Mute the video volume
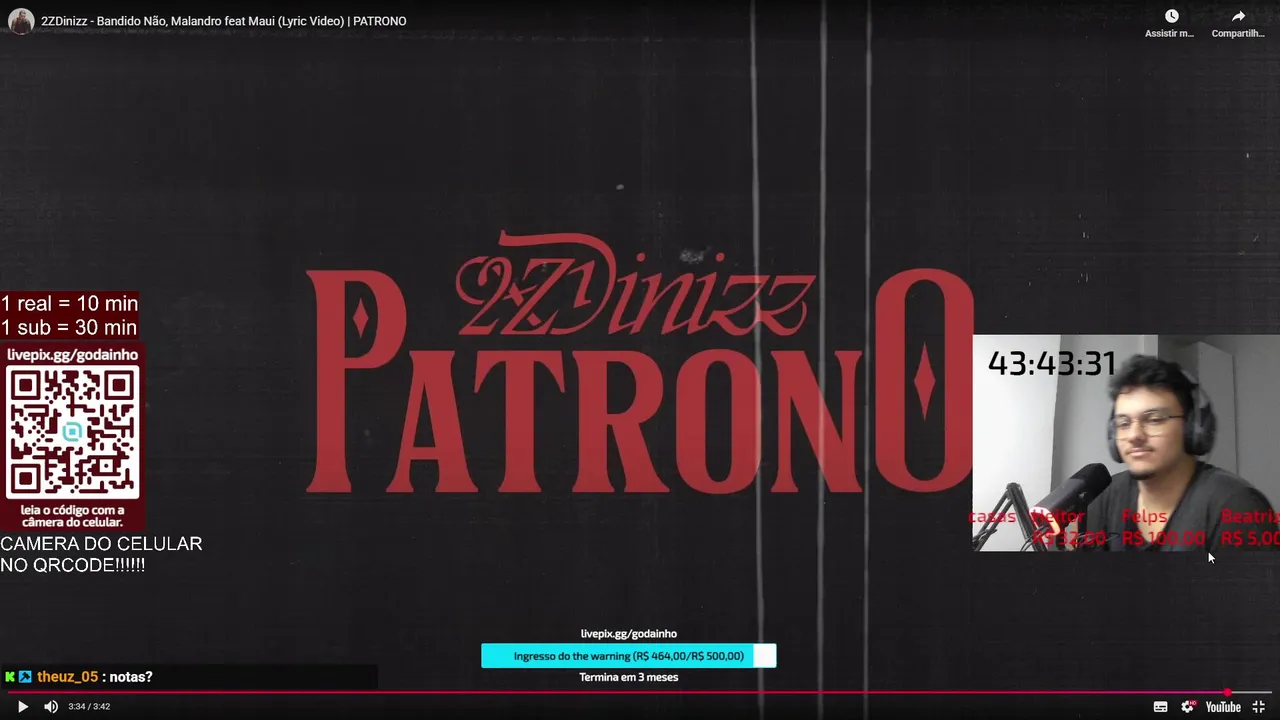Screen dimensions: 1280x720 pyautogui.click(x=51, y=706)
